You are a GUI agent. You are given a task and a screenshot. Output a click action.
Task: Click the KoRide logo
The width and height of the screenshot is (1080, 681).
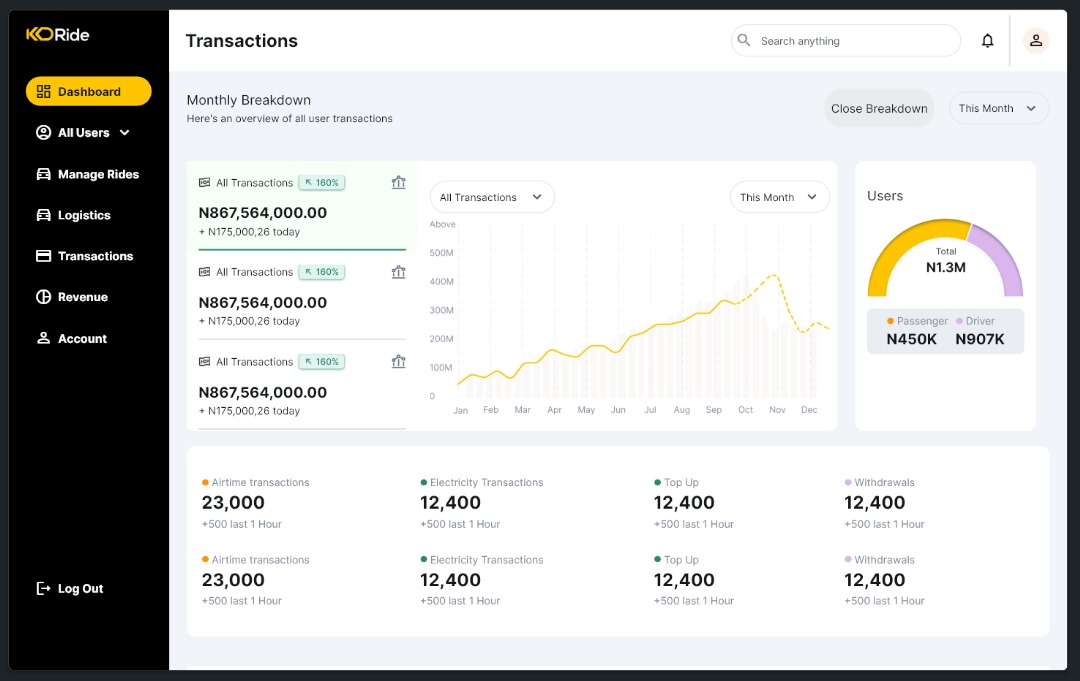pyautogui.click(x=57, y=34)
